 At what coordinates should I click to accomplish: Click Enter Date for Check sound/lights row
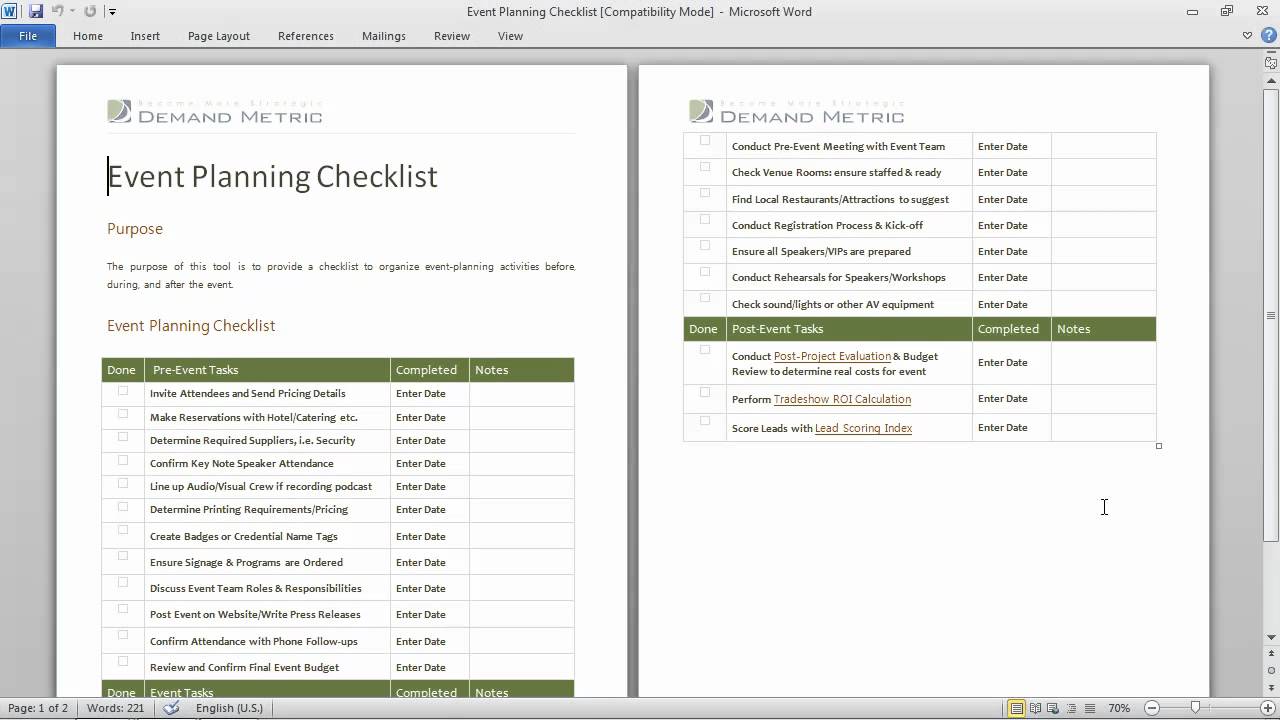click(x=1003, y=304)
